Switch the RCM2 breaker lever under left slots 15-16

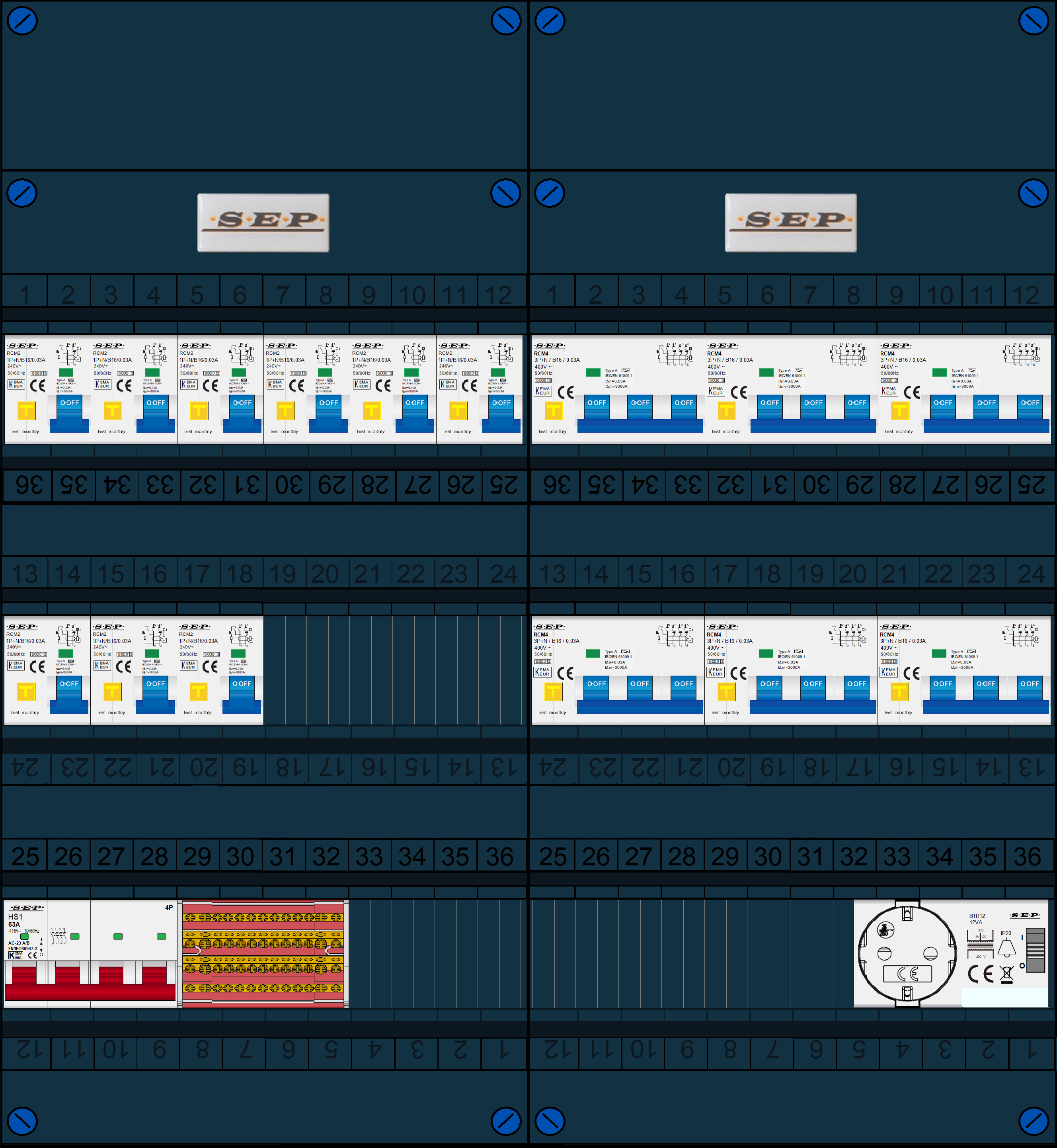(x=156, y=695)
